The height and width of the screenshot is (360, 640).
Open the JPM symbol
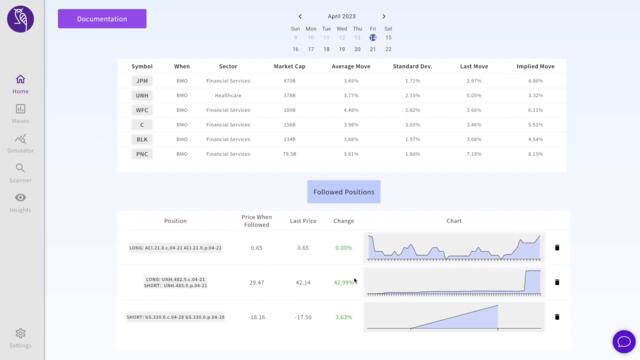pos(142,81)
